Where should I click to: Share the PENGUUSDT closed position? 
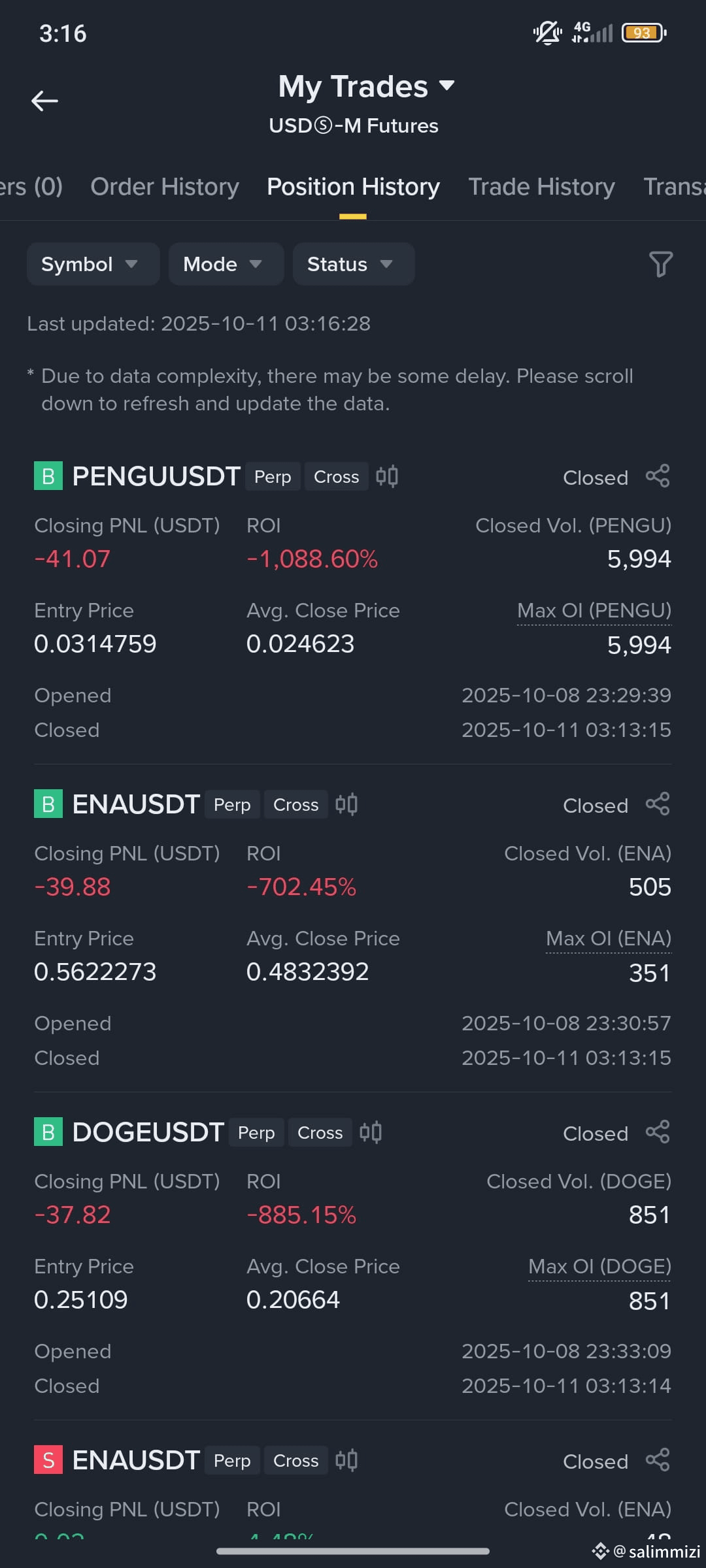(658, 476)
